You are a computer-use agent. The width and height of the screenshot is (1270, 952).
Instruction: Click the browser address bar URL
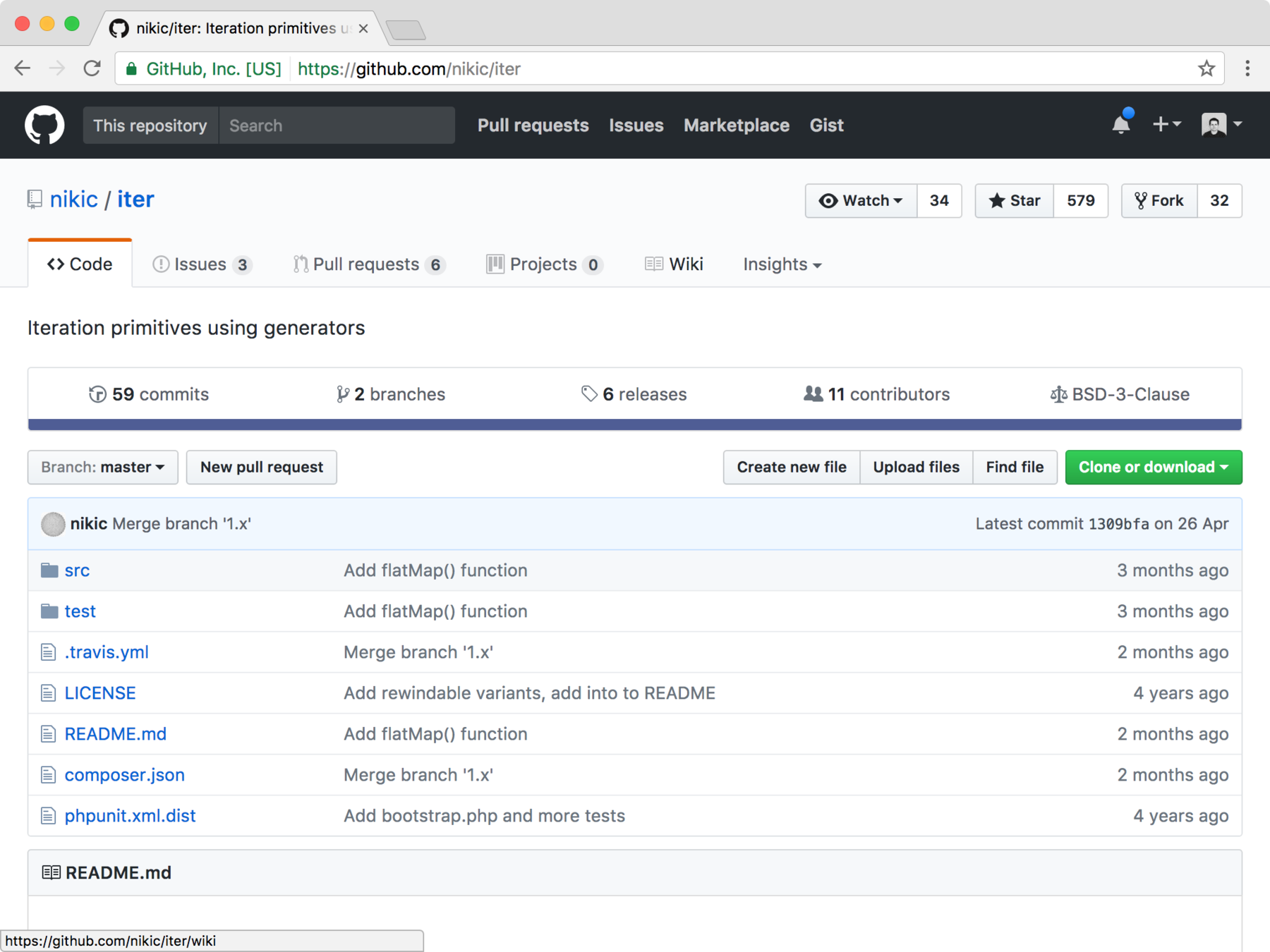click(x=409, y=69)
